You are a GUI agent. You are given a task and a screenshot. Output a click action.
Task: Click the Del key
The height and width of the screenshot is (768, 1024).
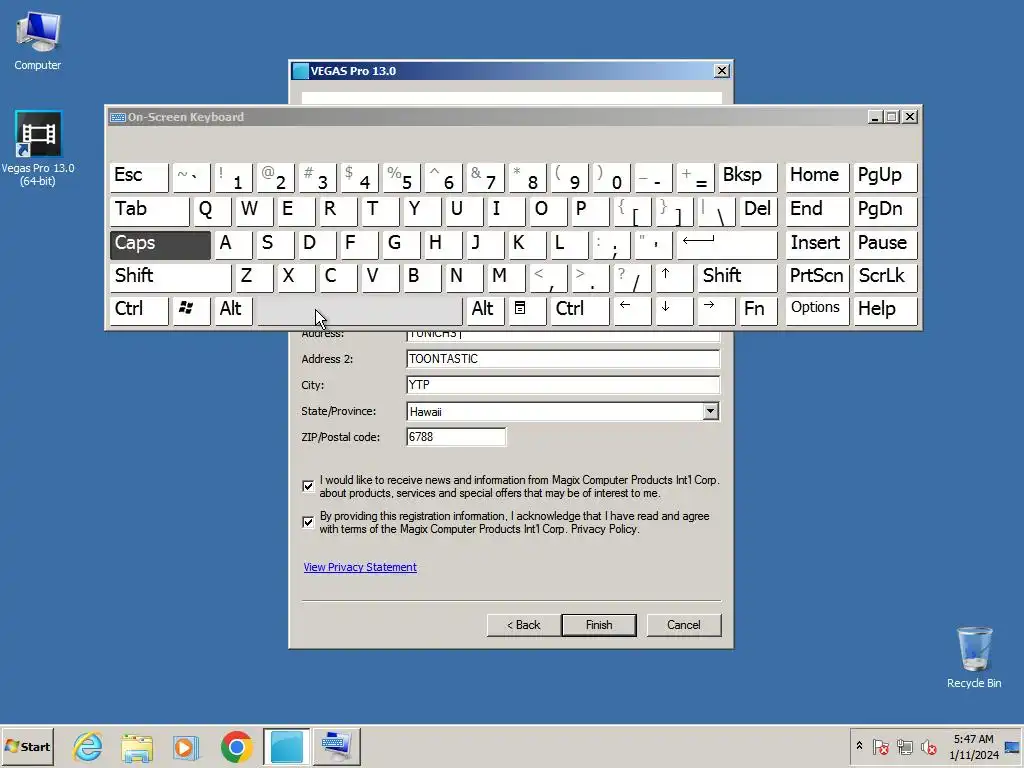click(758, 211)
